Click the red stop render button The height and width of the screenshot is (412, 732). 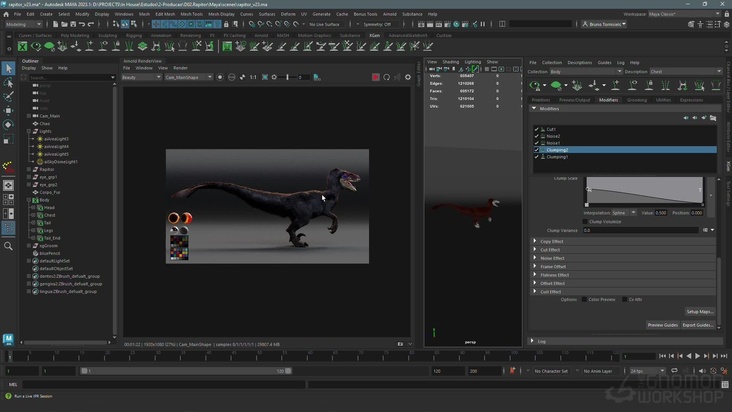pos(376,77)
